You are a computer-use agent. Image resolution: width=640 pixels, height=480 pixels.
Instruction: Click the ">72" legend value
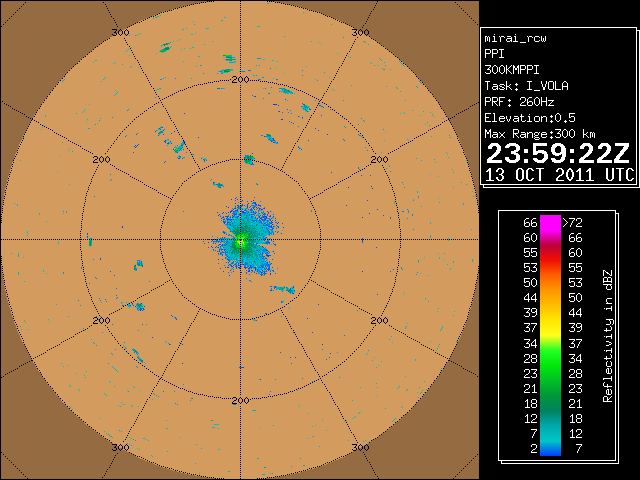tap(573, 223)
